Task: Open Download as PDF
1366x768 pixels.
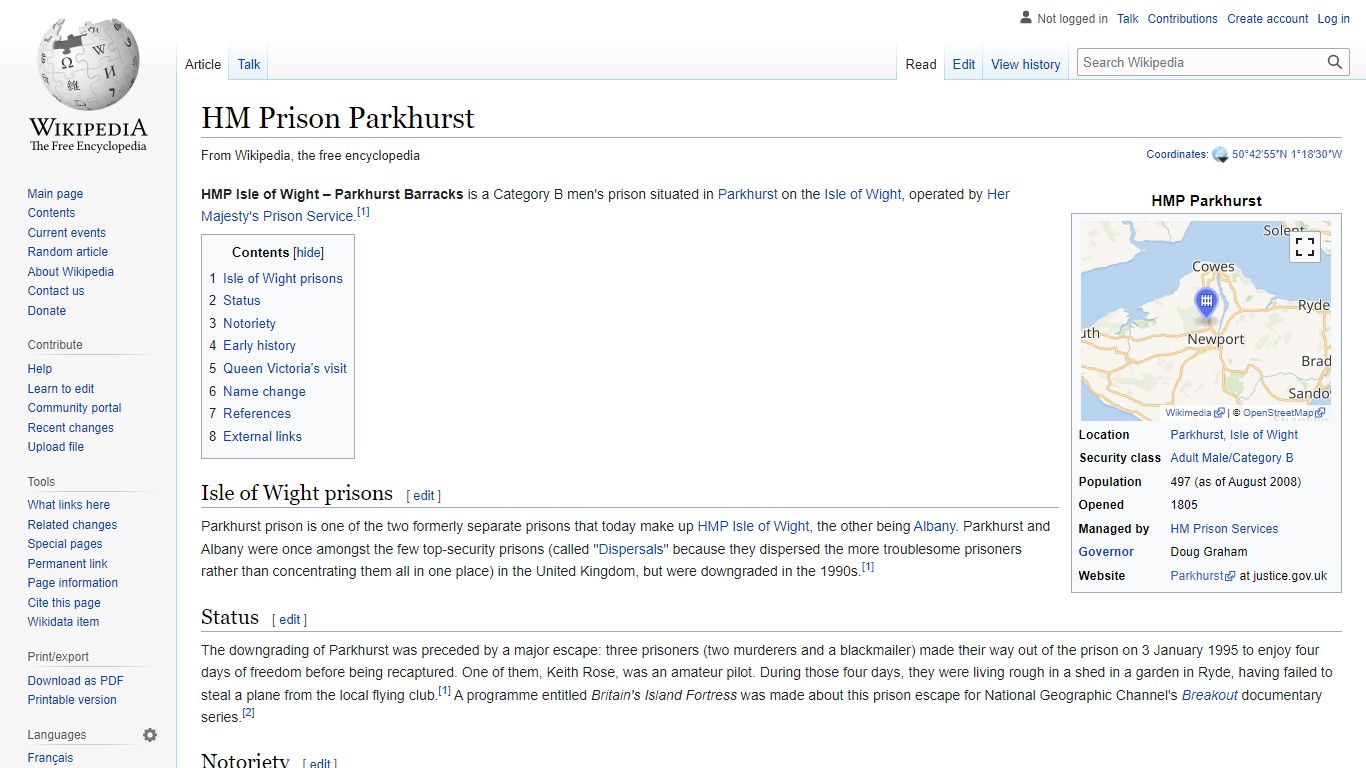Action: coord(75,681)
